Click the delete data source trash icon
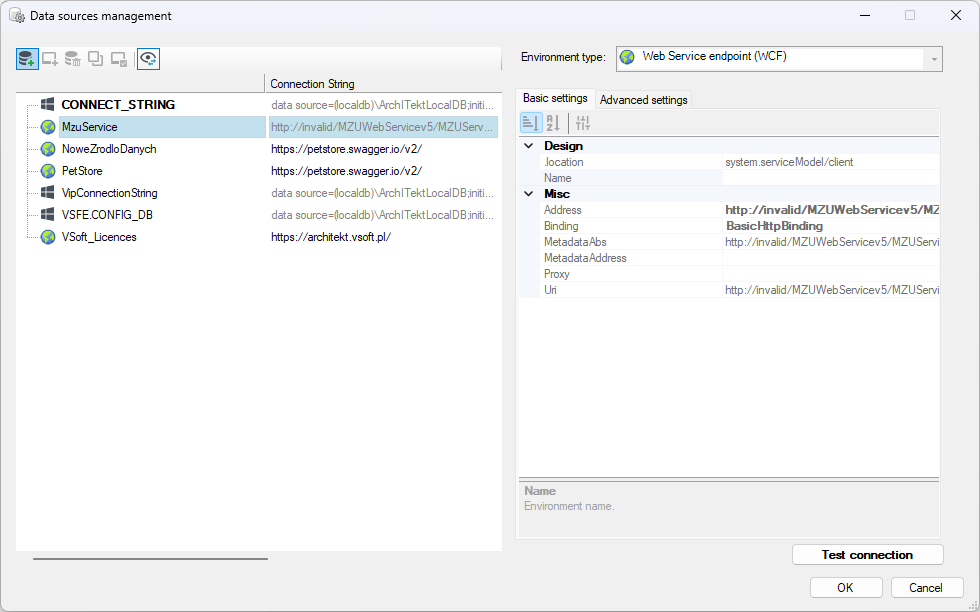The height and width of the screenshot is (612, 980). (72, 59)
